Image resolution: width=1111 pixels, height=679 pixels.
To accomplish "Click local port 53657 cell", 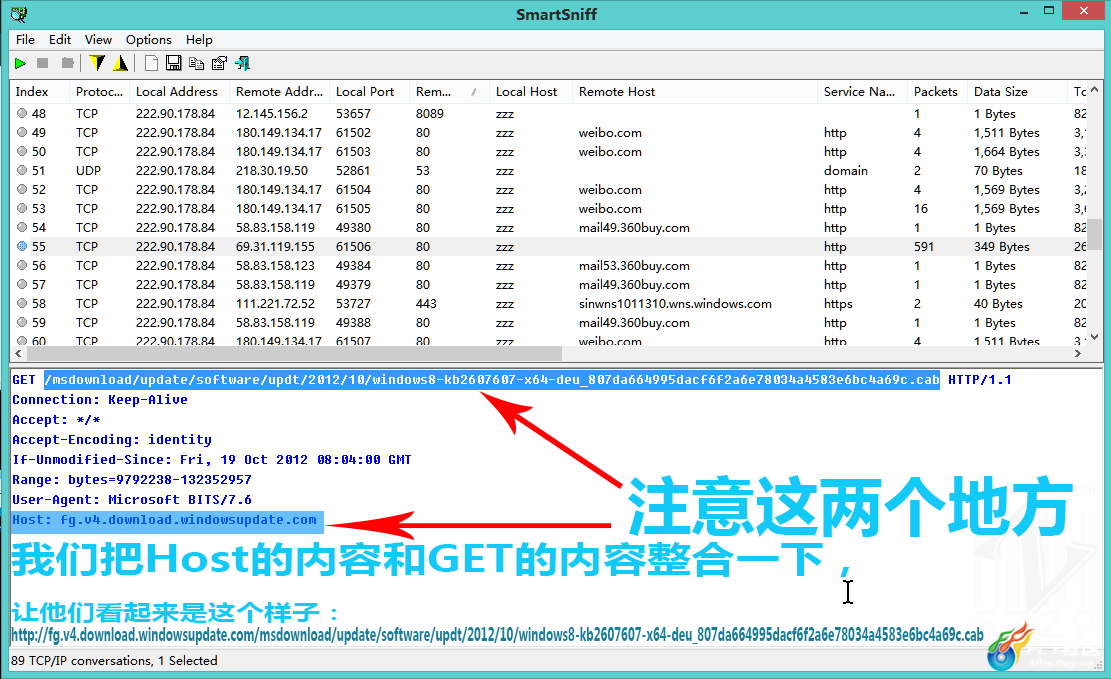I will click(354, 113).
